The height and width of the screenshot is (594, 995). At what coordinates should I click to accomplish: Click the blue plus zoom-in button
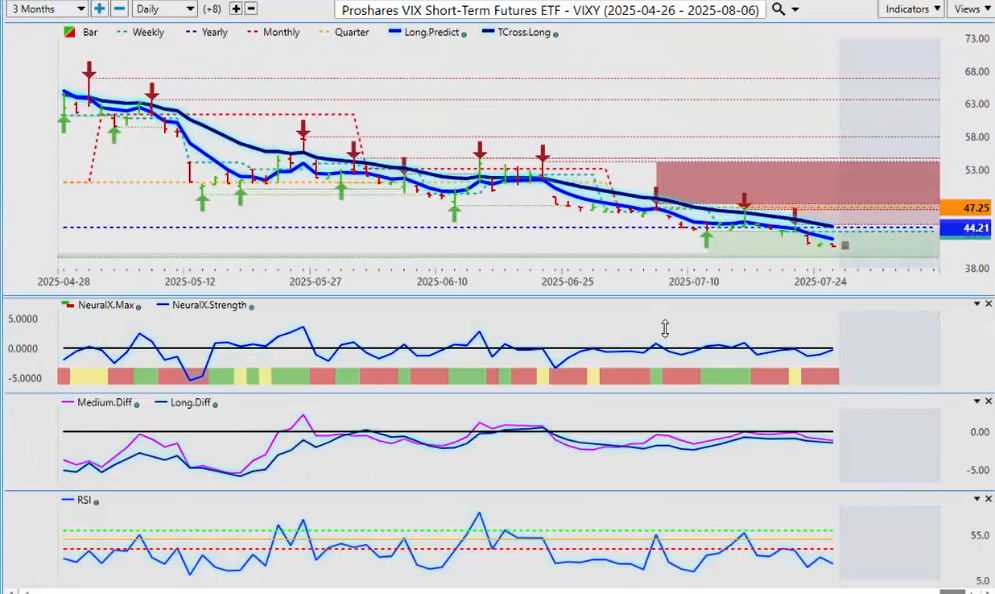pyautogui.click(x=100, y=9)
